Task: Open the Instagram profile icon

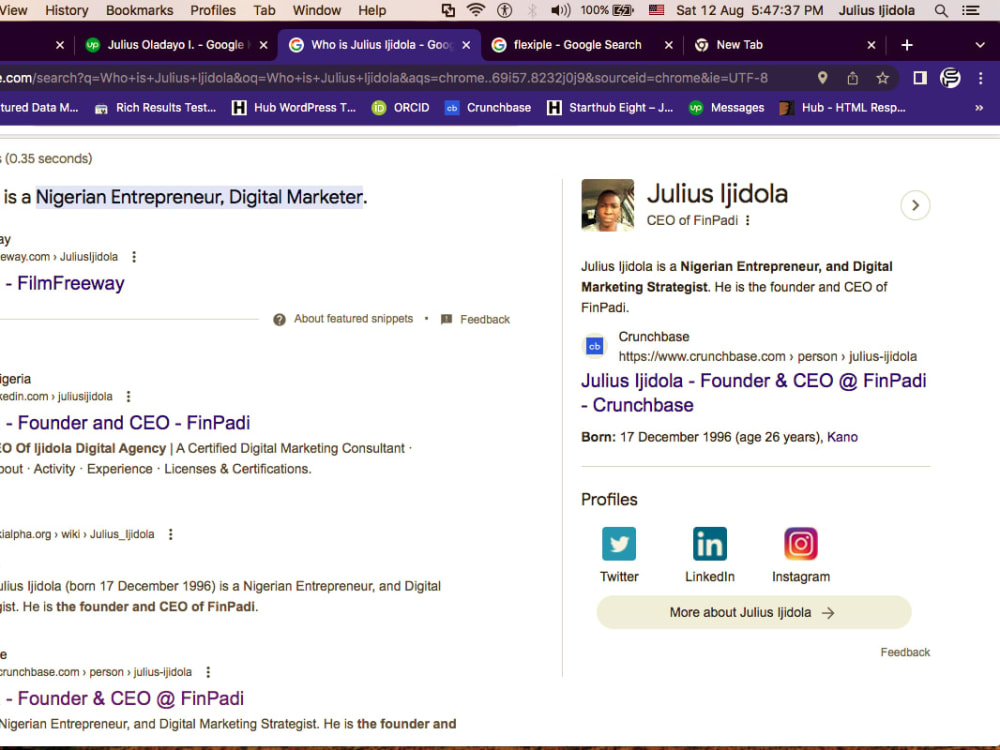Action: tap(801, 543)
